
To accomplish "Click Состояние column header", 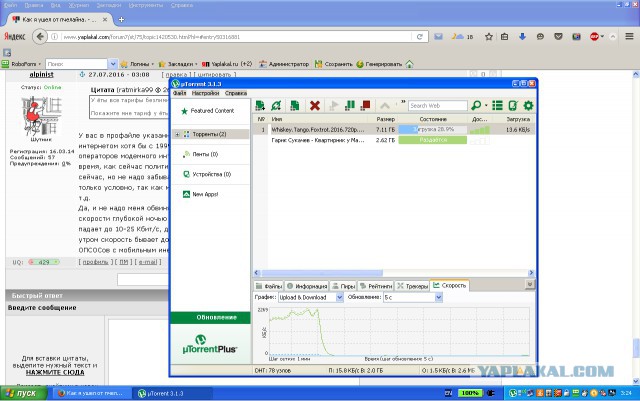I will pyautogui.click(x=433, y=119).
